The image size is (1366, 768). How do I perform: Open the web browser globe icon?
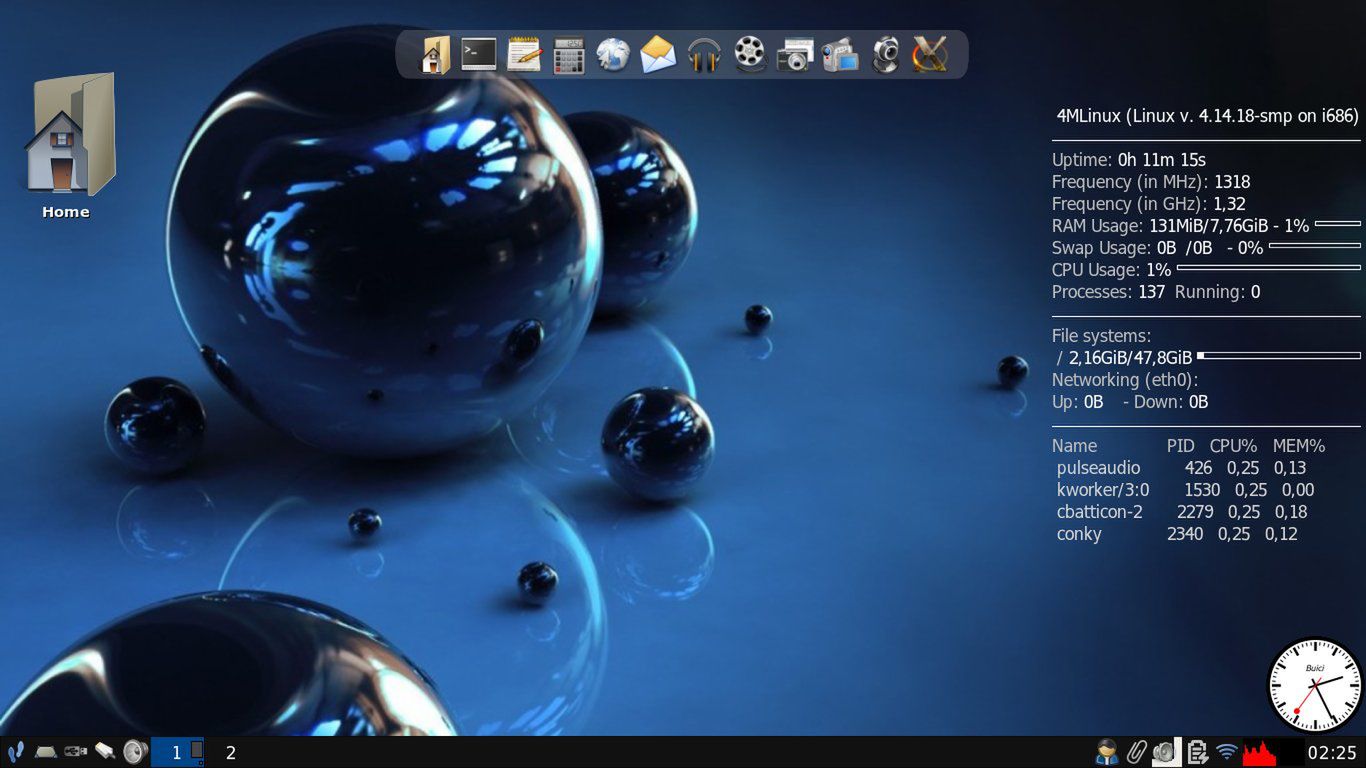[x=613, y=54]
